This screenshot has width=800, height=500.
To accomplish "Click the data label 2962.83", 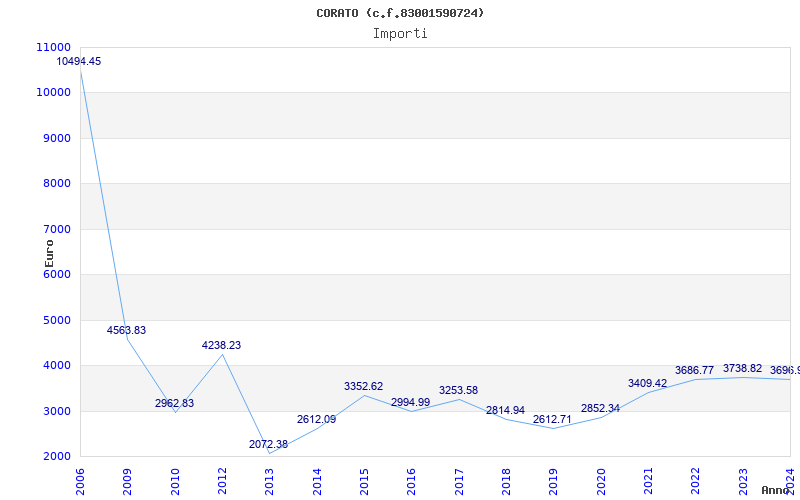I will point(174,403).
